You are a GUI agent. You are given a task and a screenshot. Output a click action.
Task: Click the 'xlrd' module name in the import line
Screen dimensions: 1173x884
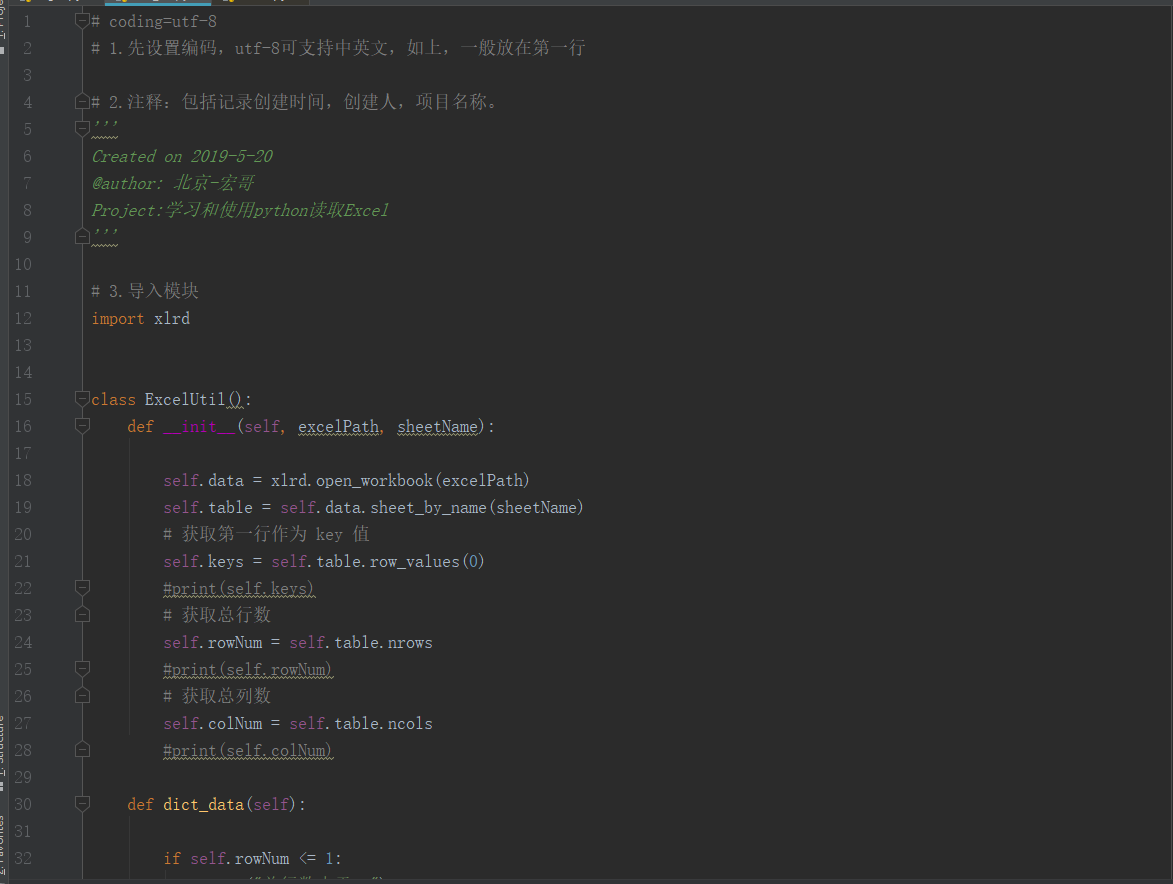coord(172,319)
